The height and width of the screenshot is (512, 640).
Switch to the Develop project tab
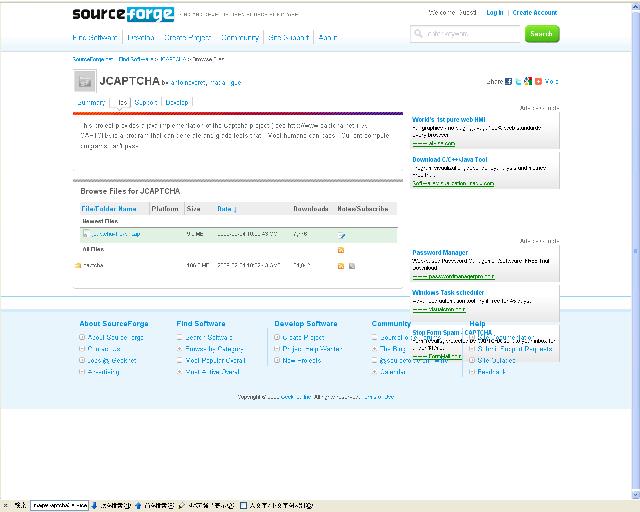coord(177,102)
